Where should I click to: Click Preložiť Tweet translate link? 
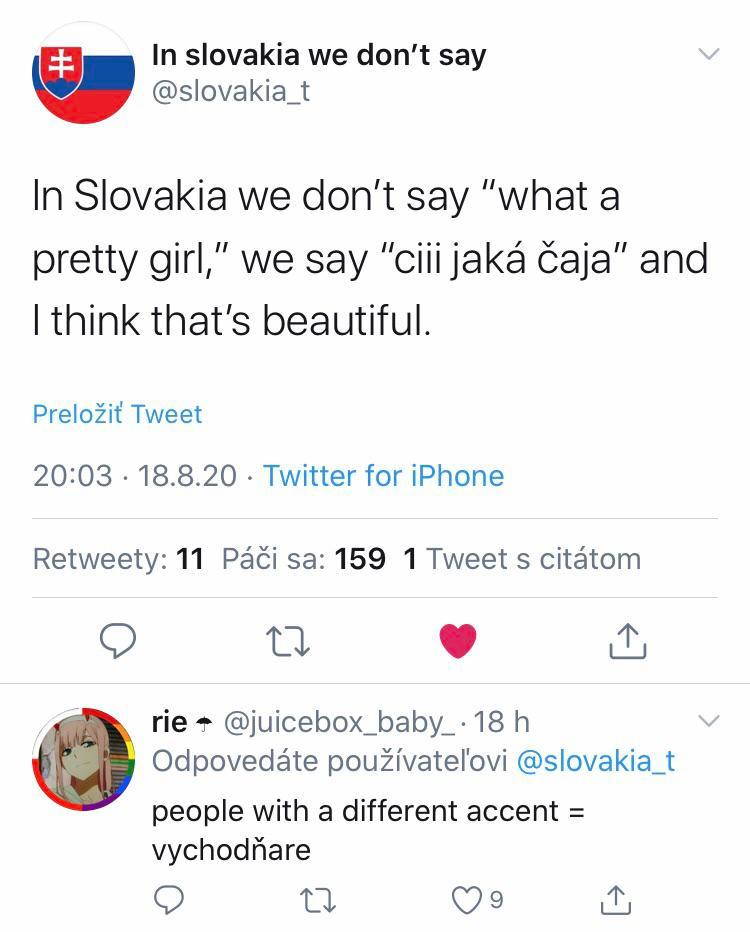pyautogui.click(x=117, y=414)
